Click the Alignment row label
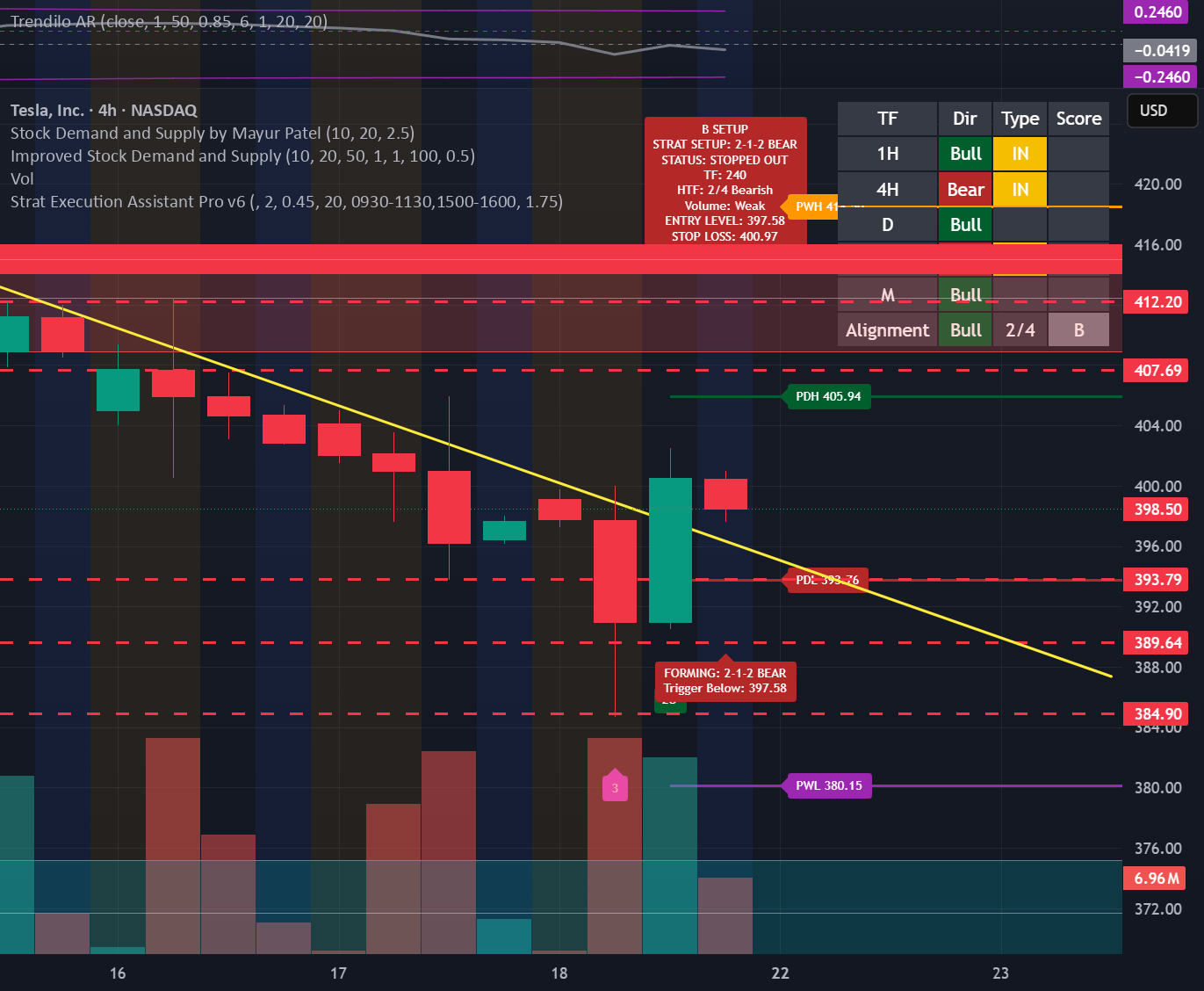1204x991 pixels. click(x=887, y=330)
